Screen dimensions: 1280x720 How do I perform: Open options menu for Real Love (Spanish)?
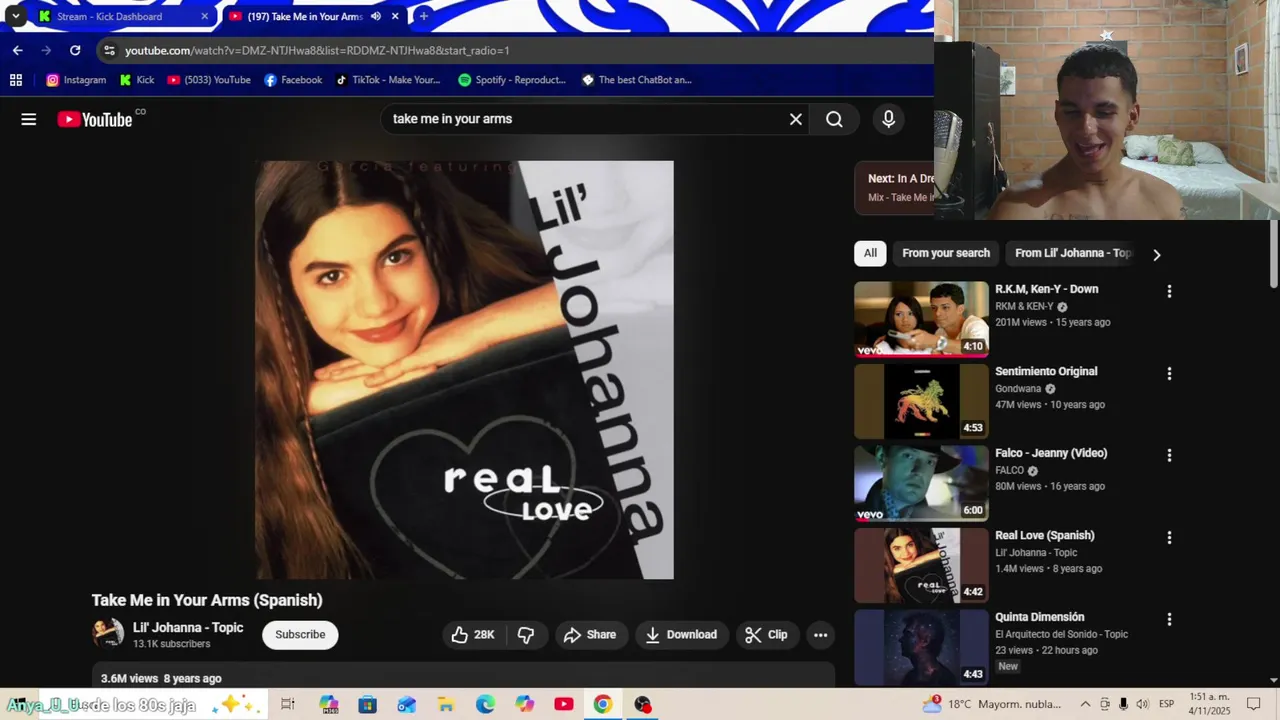point(1169,537)
